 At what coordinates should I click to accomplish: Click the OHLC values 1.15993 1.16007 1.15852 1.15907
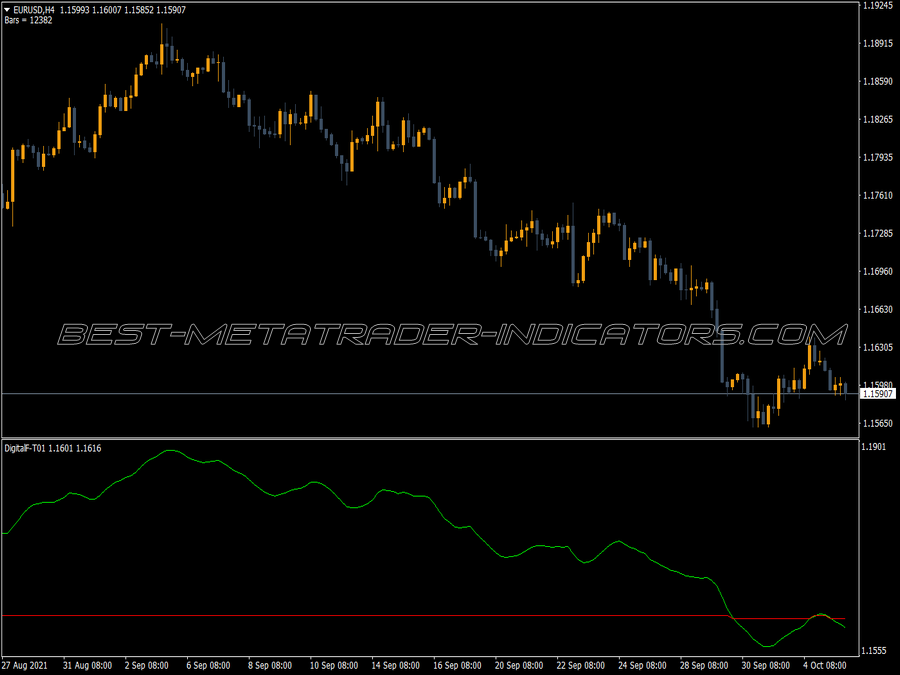[123, 10]
